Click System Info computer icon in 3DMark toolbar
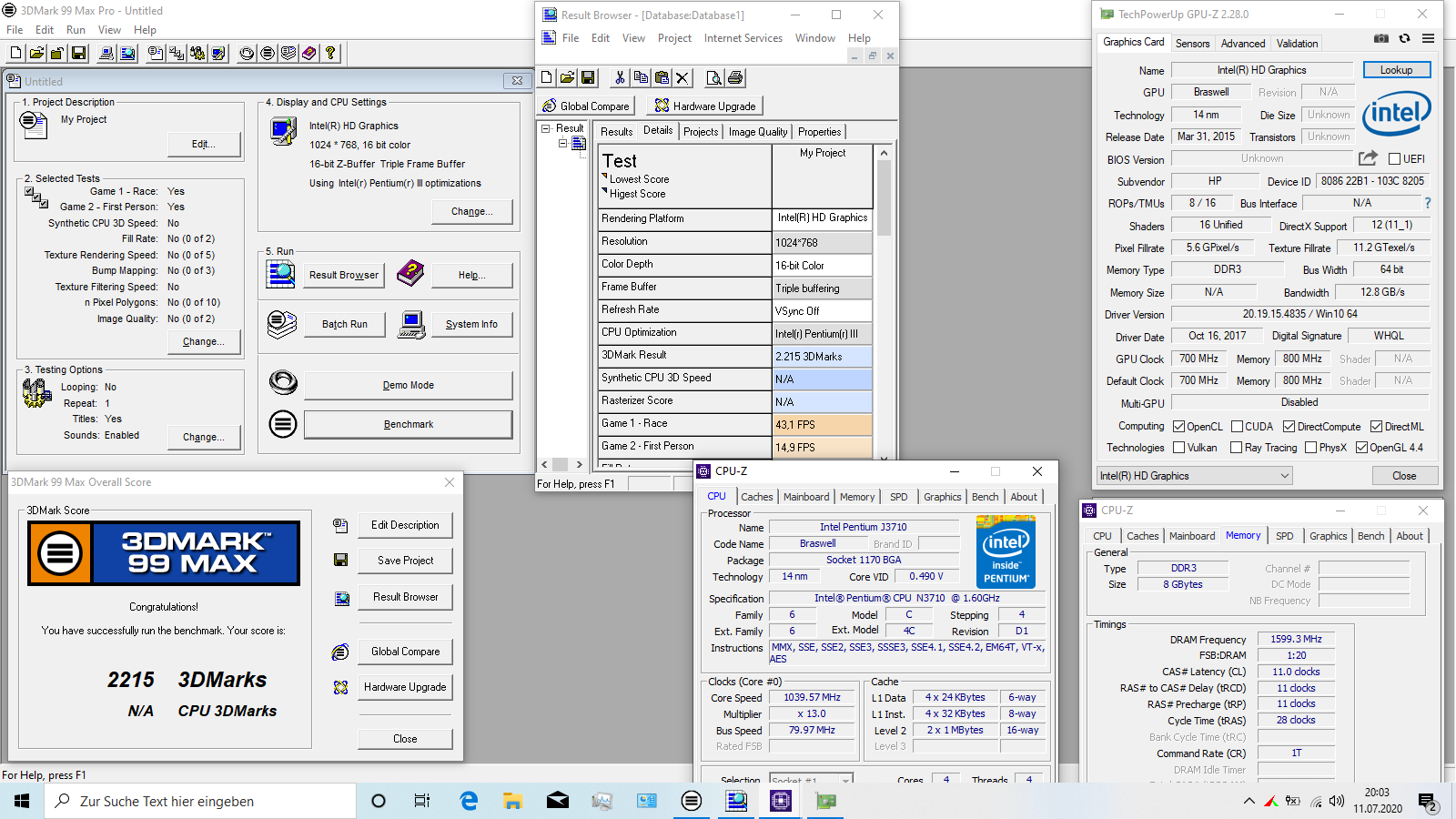 (x=106, y=54)
